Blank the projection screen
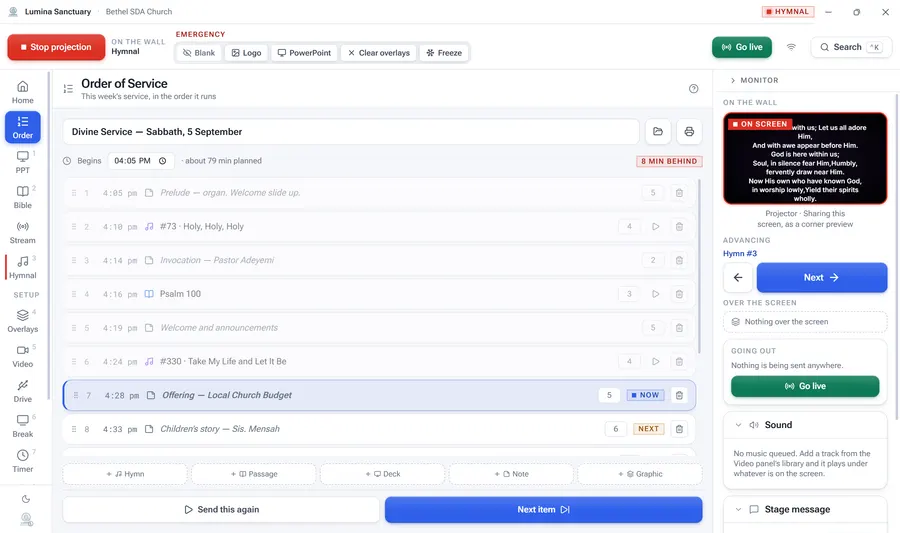 point(199,53)
